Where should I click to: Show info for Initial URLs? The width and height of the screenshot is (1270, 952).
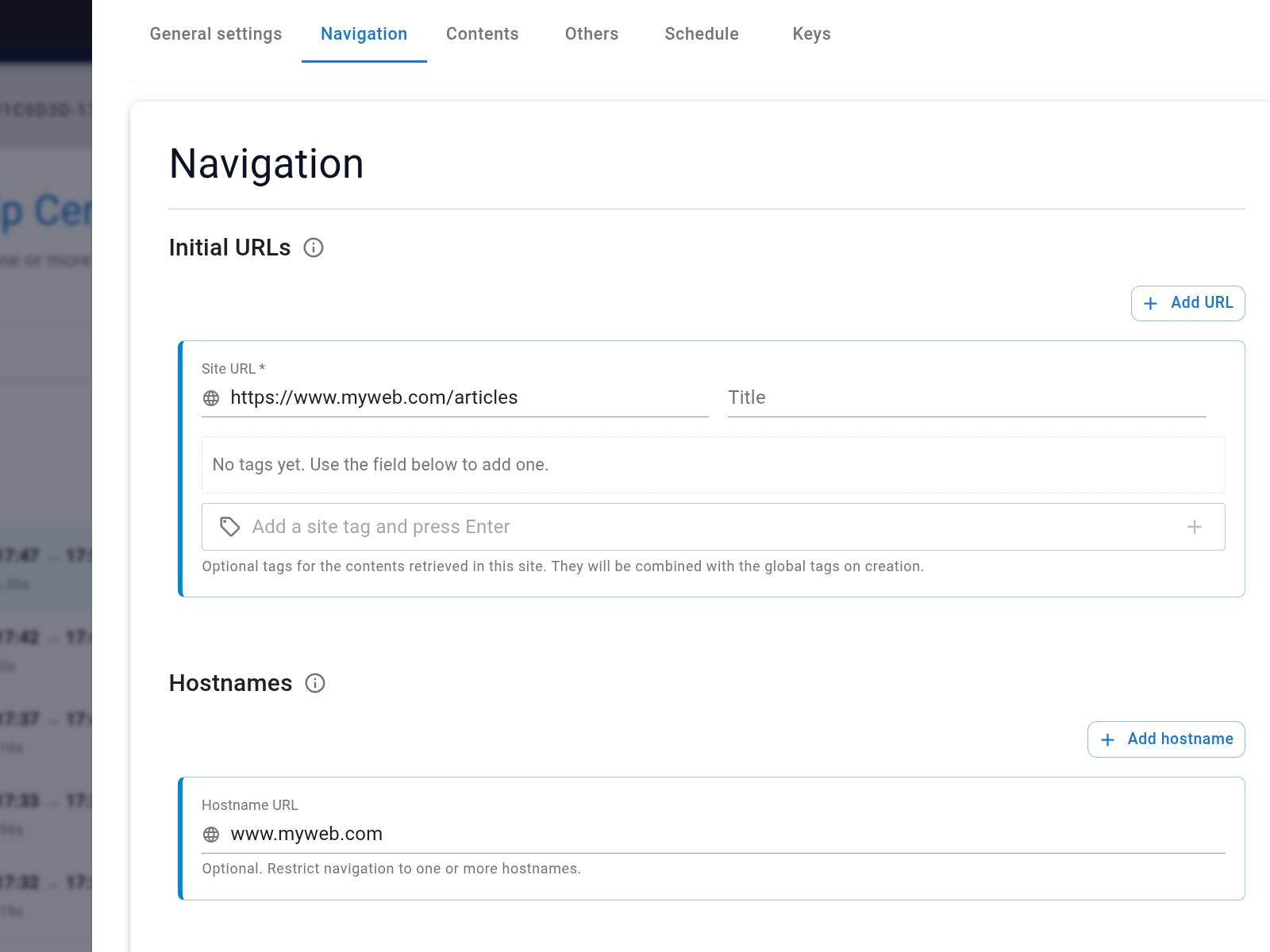pos(314,248)
